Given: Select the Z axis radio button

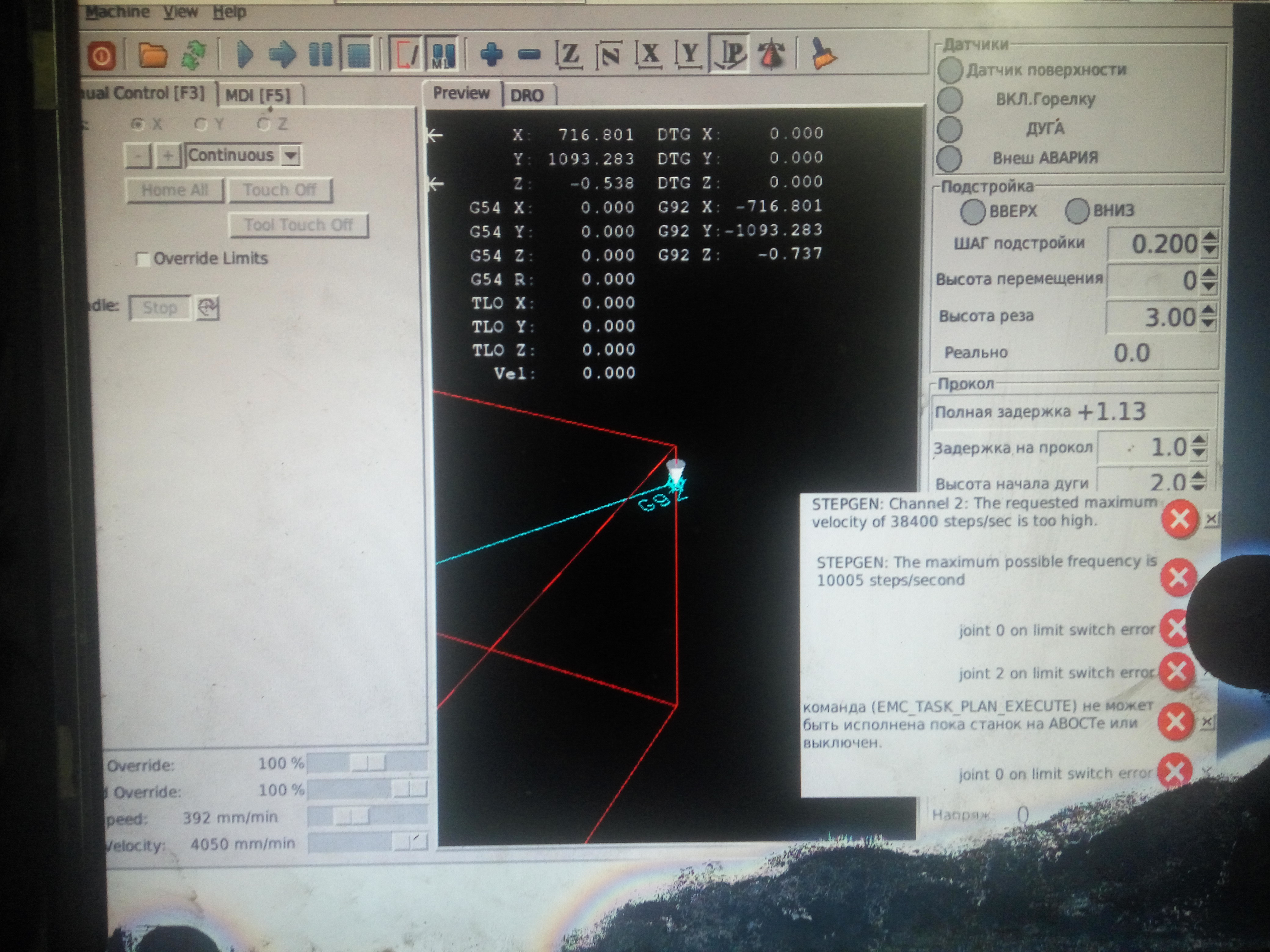Looking at the screenshot, I should [263, 124].
